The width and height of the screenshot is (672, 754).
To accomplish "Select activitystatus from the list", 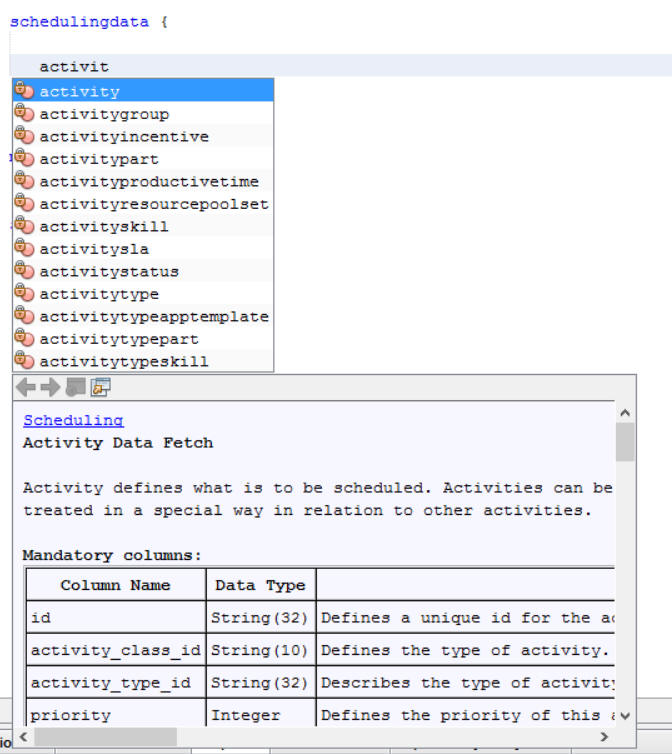I will coord(109,271).
